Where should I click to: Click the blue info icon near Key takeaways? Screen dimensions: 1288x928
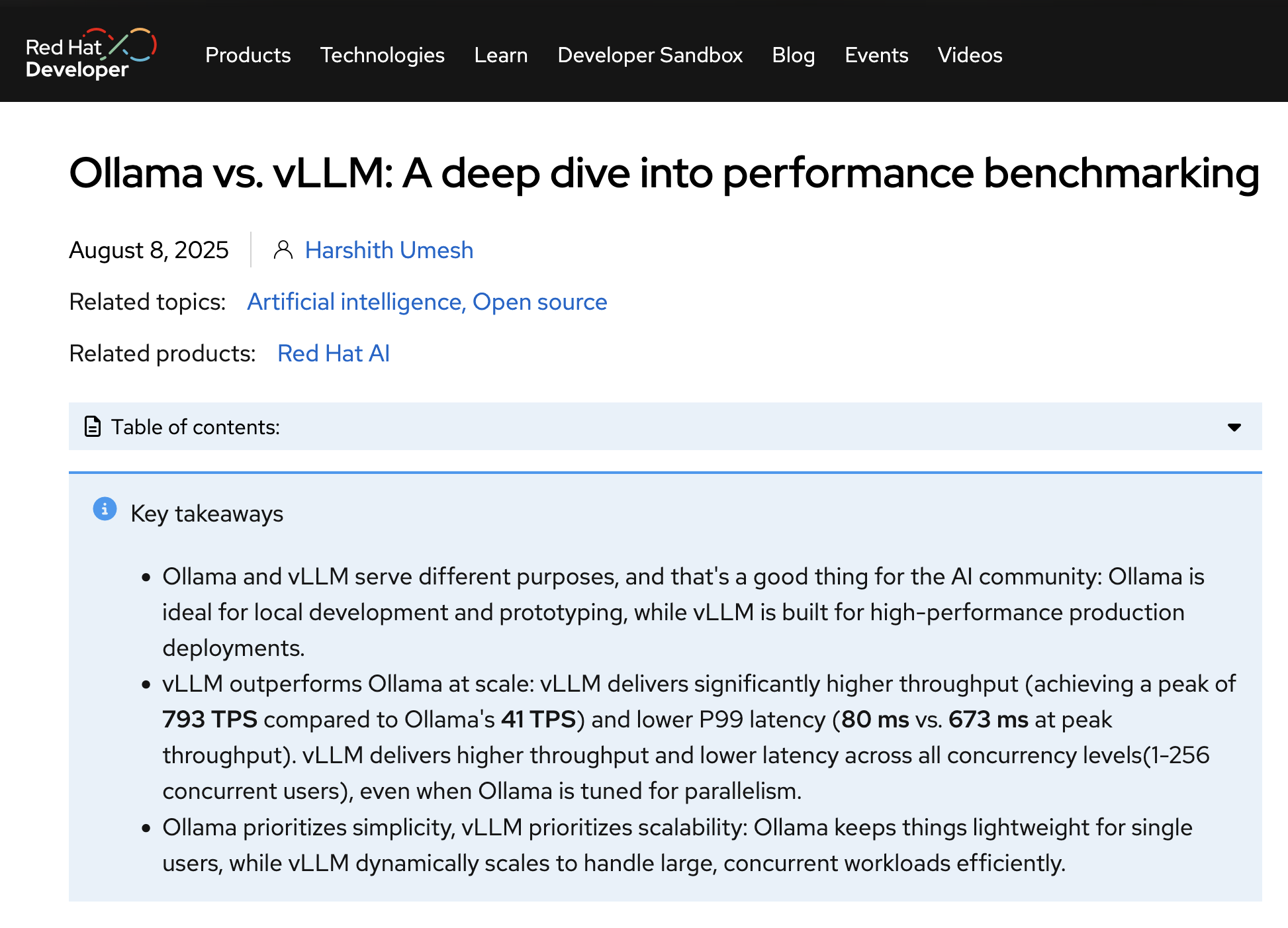(105, 509)
